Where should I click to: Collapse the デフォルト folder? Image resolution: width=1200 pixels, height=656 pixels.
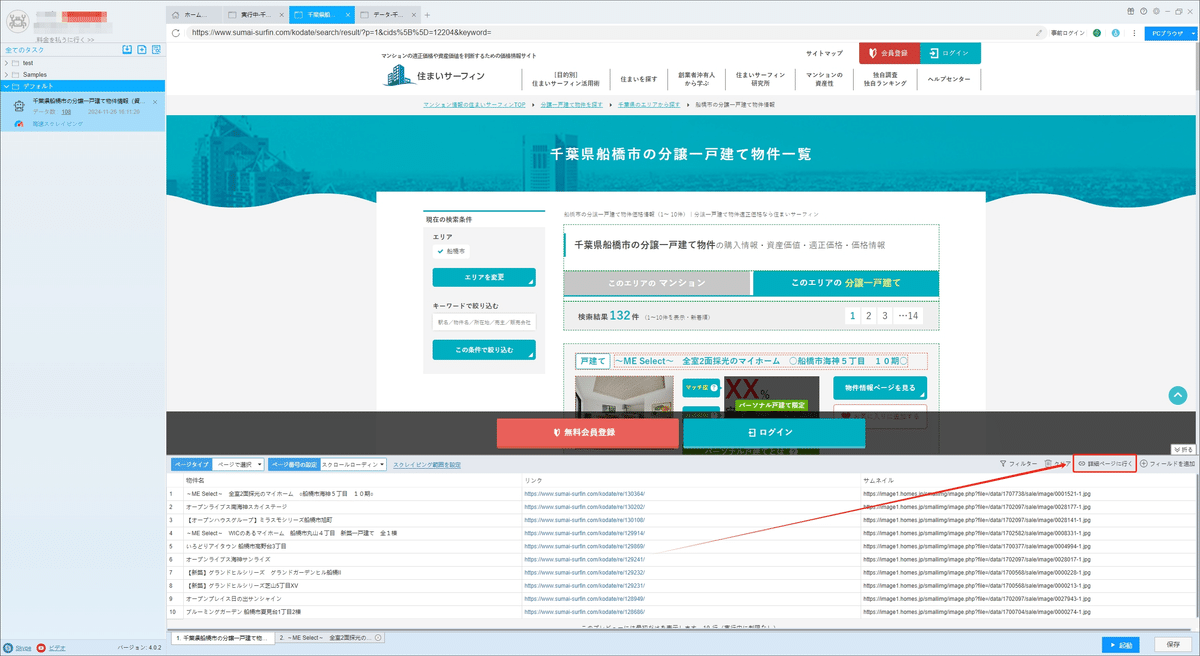click(8, 86)
